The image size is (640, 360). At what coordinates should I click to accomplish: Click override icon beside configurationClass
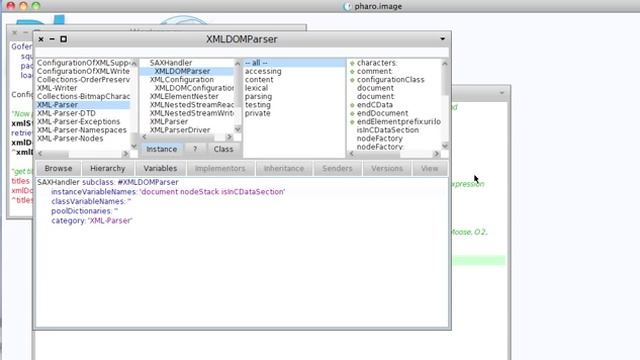click(x=352, y=80)
